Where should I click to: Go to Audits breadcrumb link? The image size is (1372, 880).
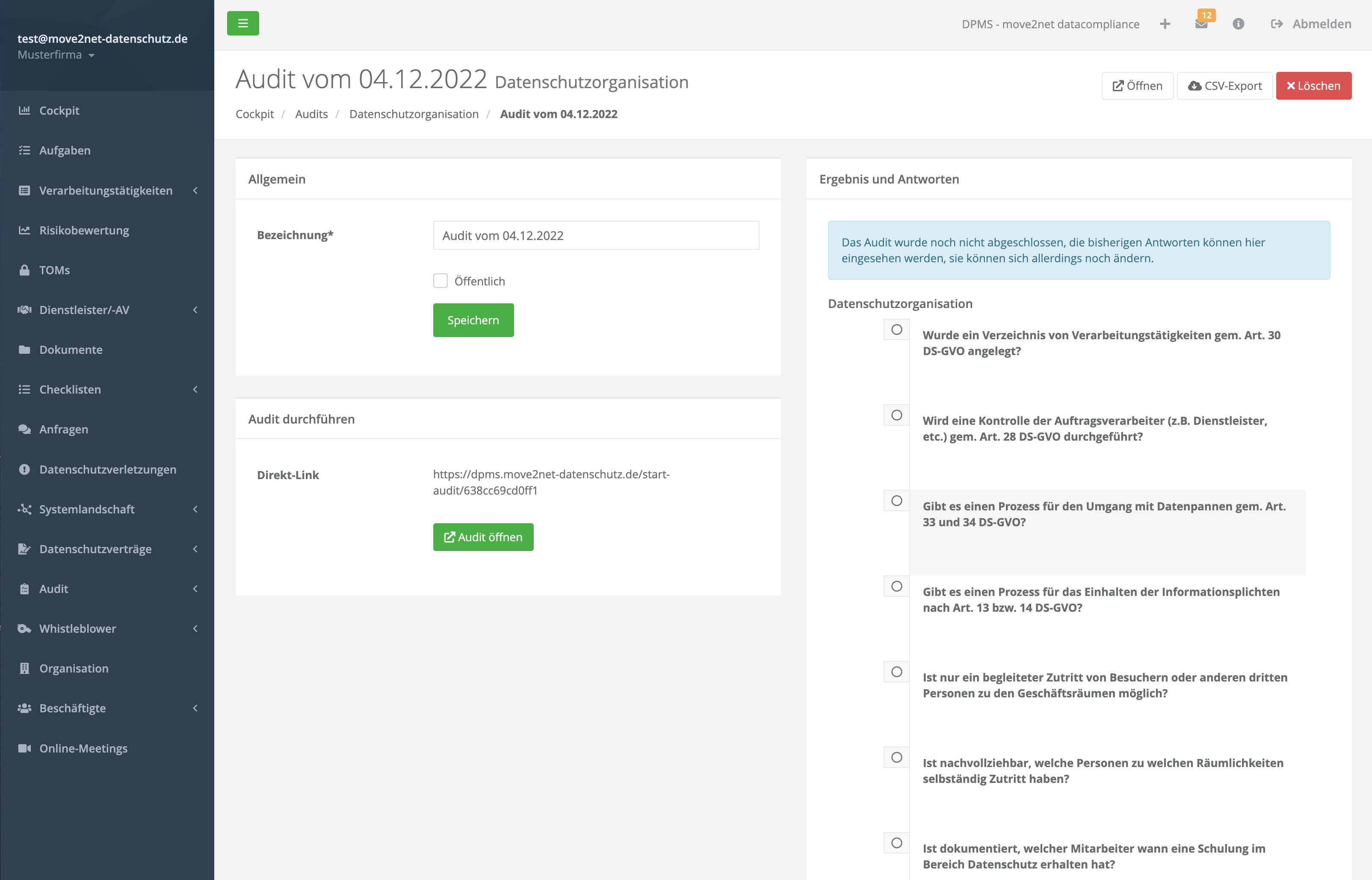pos(311,114)
